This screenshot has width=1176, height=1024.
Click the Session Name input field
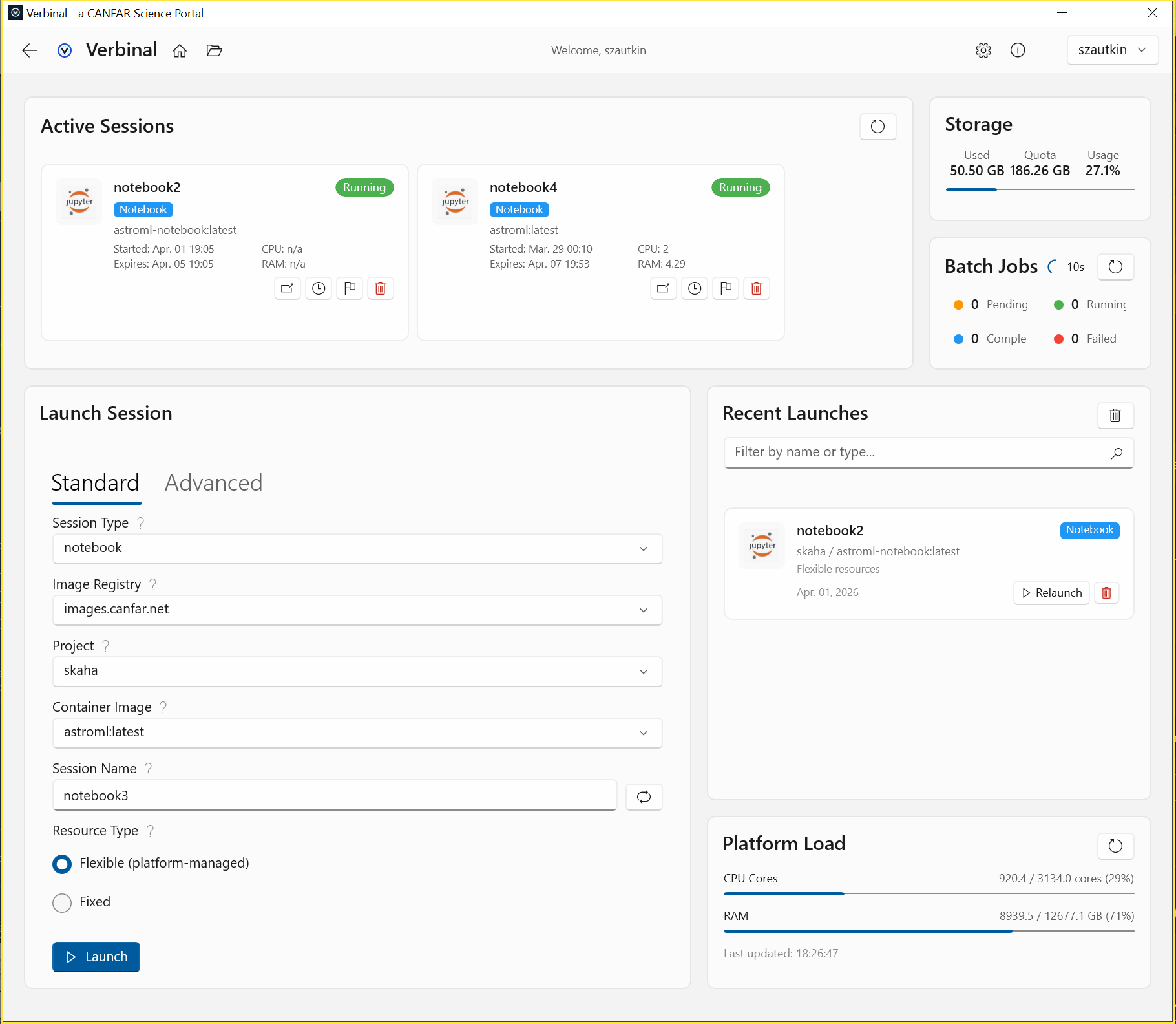335,795
